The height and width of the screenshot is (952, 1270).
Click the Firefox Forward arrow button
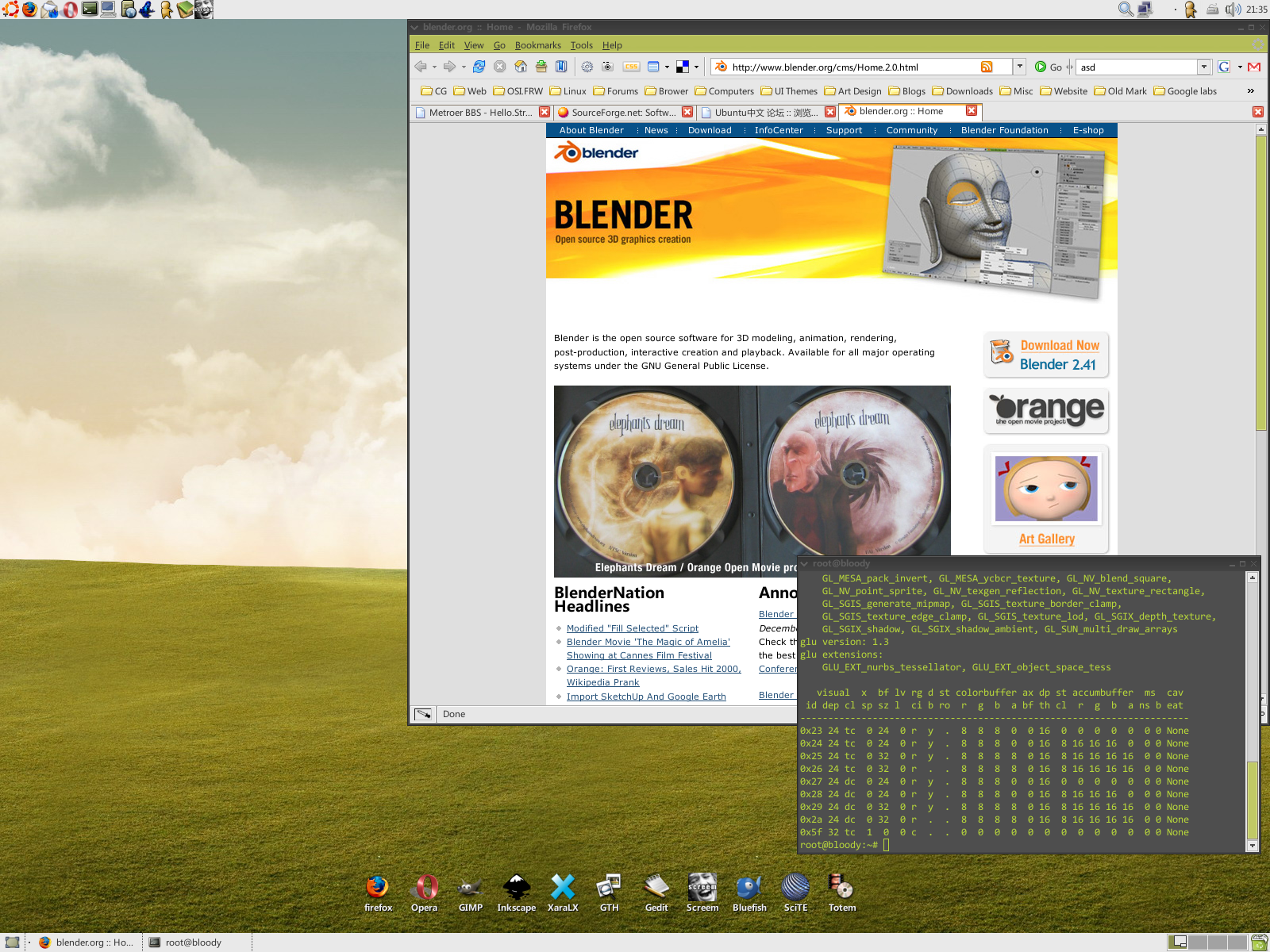point(449,67)
